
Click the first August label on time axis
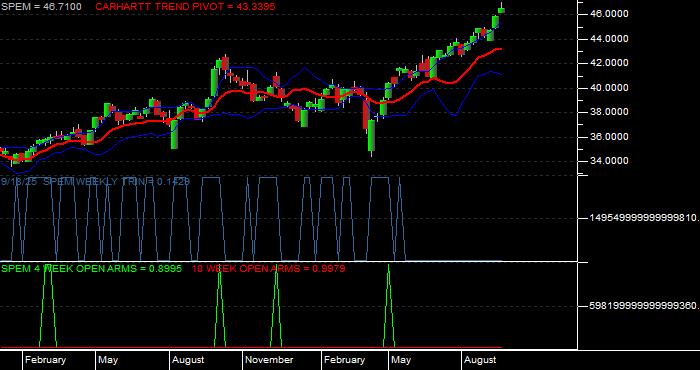point(188,360)
